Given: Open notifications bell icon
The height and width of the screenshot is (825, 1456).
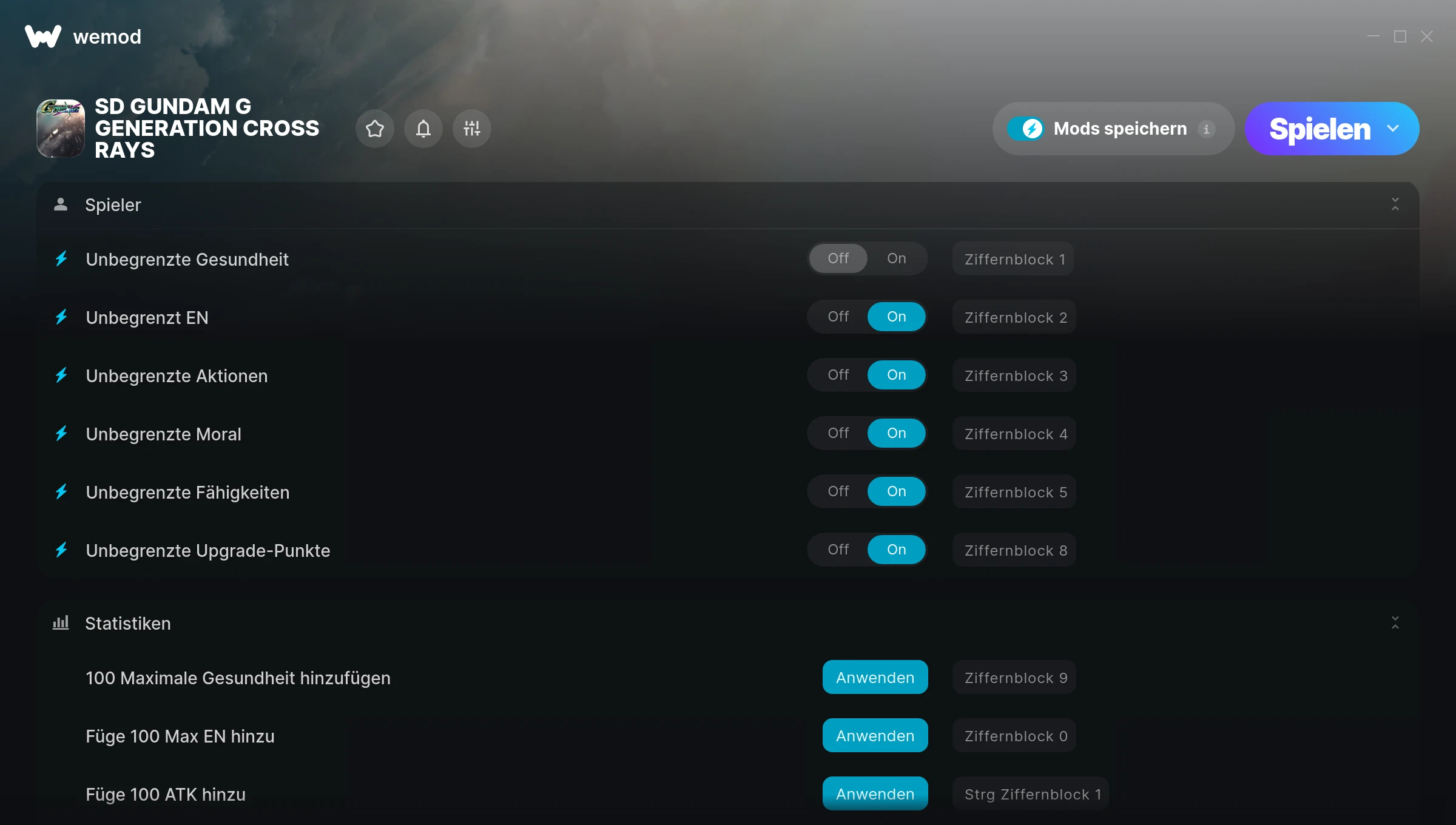Looking at the screenshot, I should click(423, 129).
